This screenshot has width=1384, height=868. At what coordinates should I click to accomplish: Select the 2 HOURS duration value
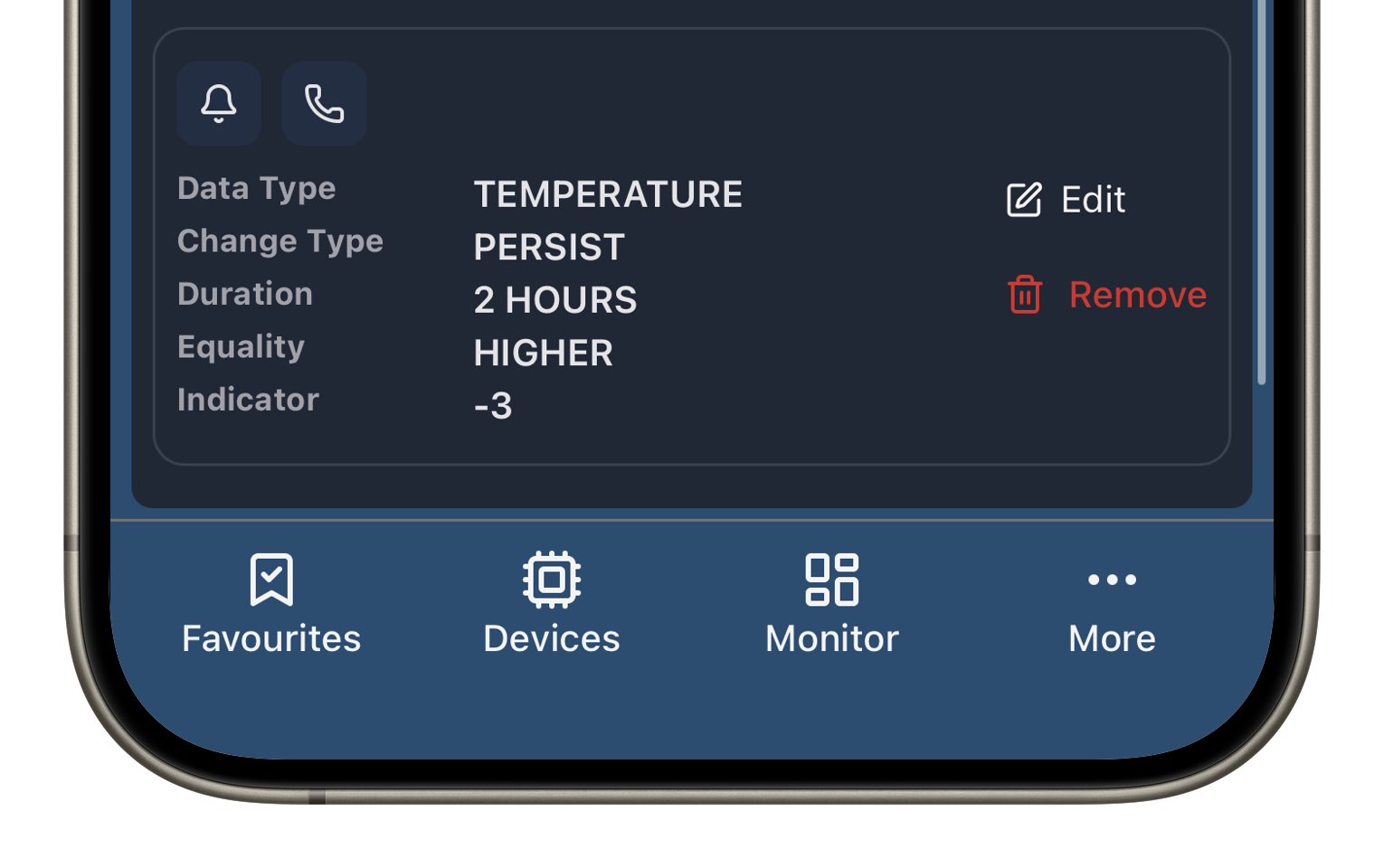tap(555, 300)
